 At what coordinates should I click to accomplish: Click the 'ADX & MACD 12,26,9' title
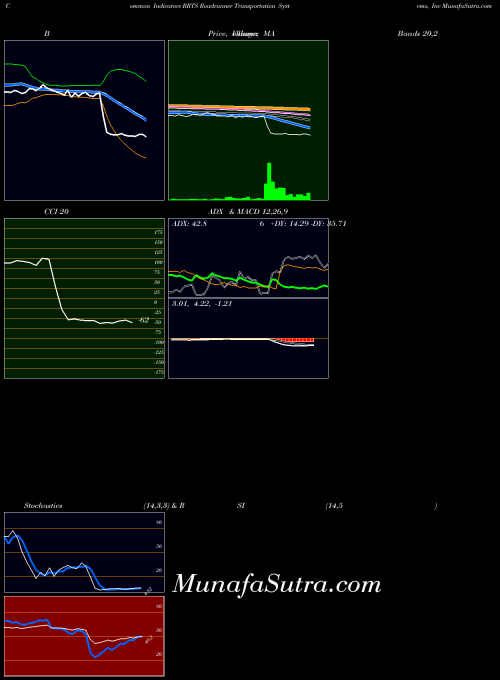pyautogui.click(x=248, y=212)
